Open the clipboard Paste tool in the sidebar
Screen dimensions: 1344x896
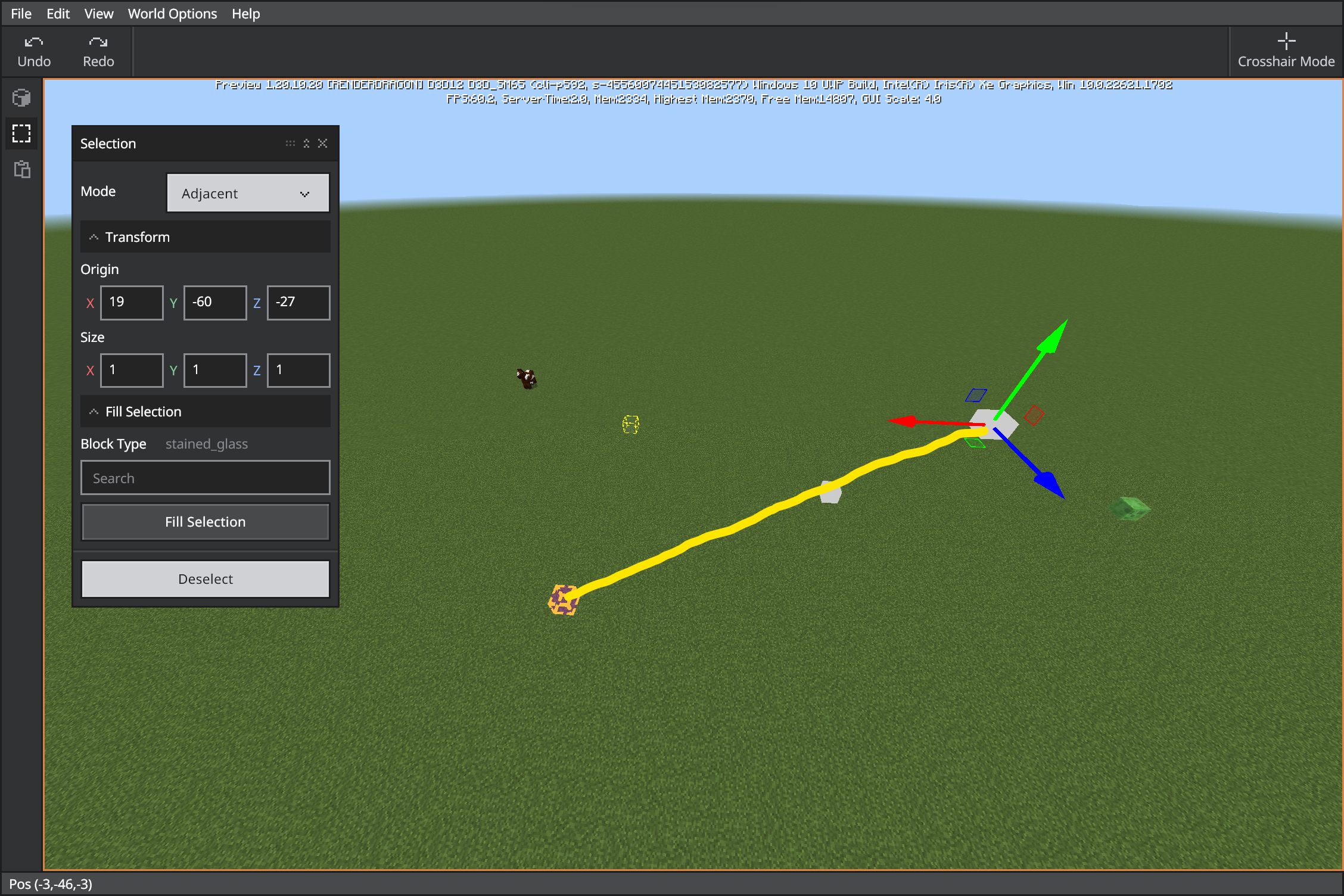21,170
